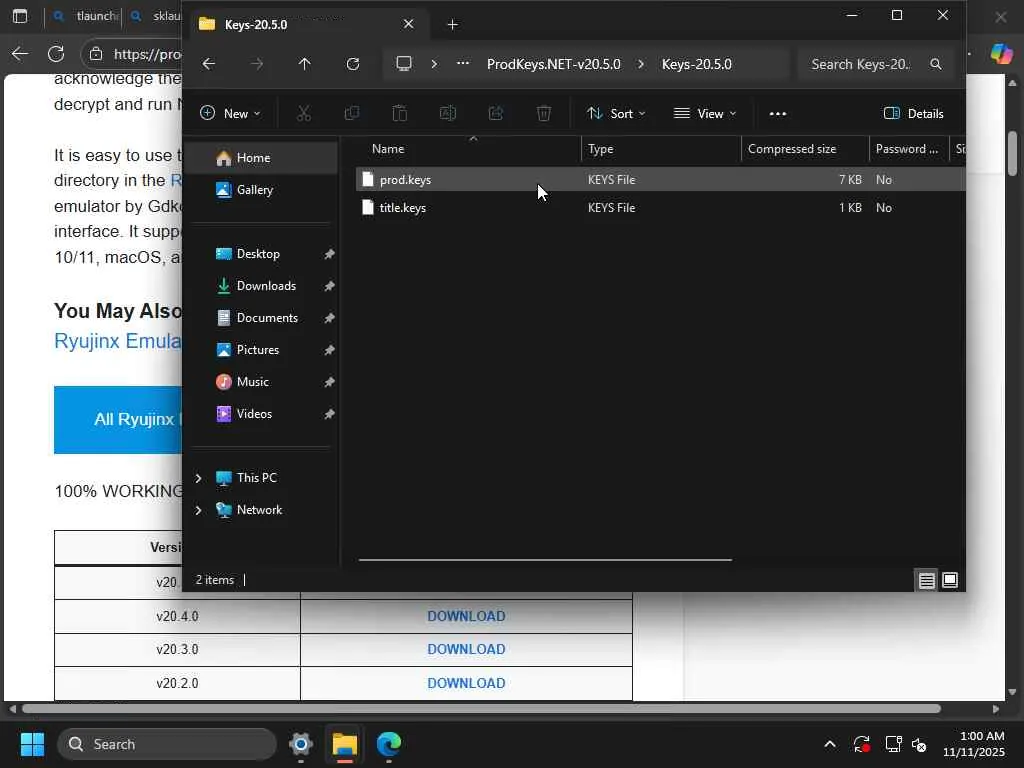Click the 7 KB size cell

point(850,180)
